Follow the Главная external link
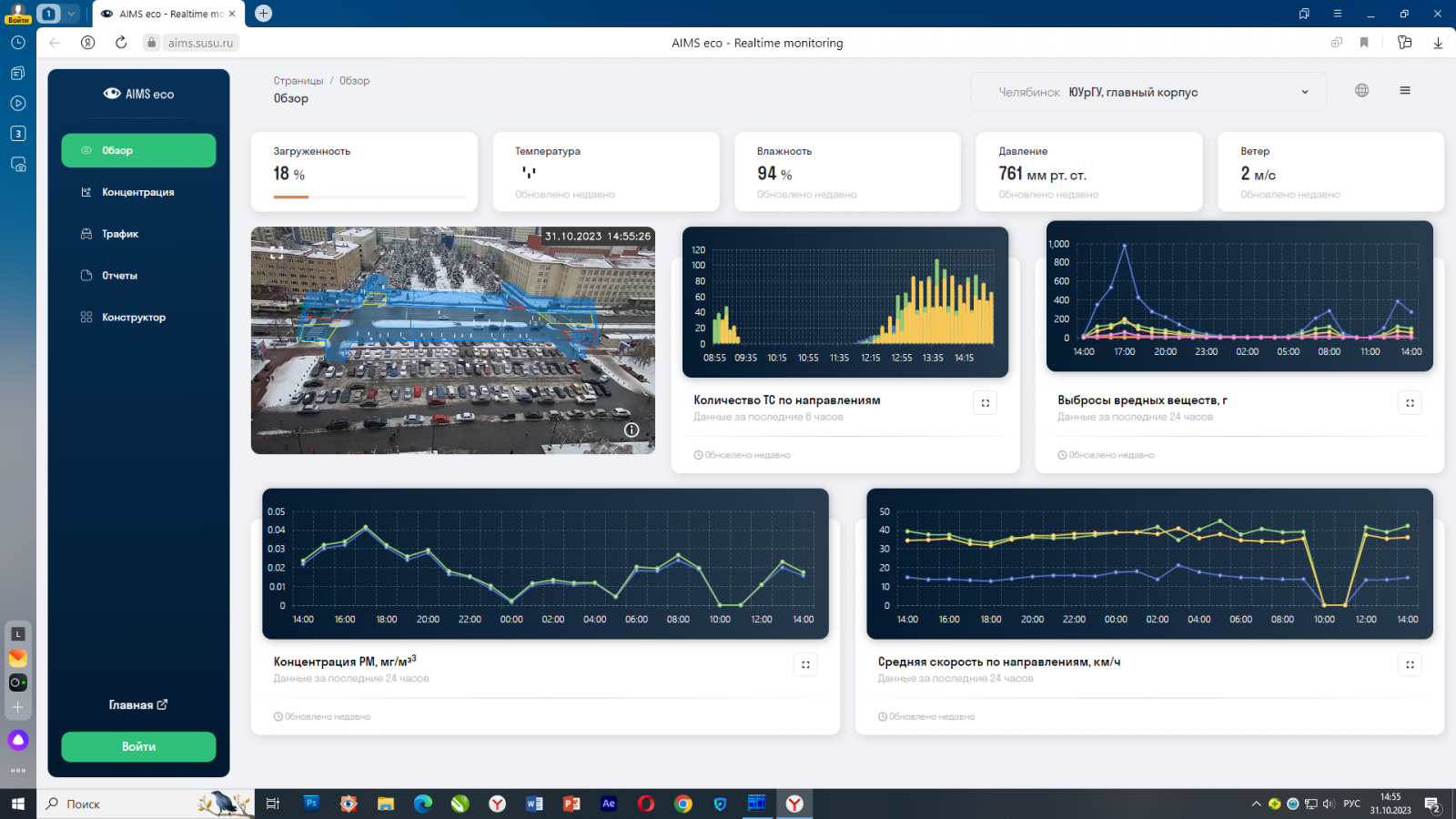This screenshot has height=819, width=1456. pyautogui.click(x=138, y=705)
